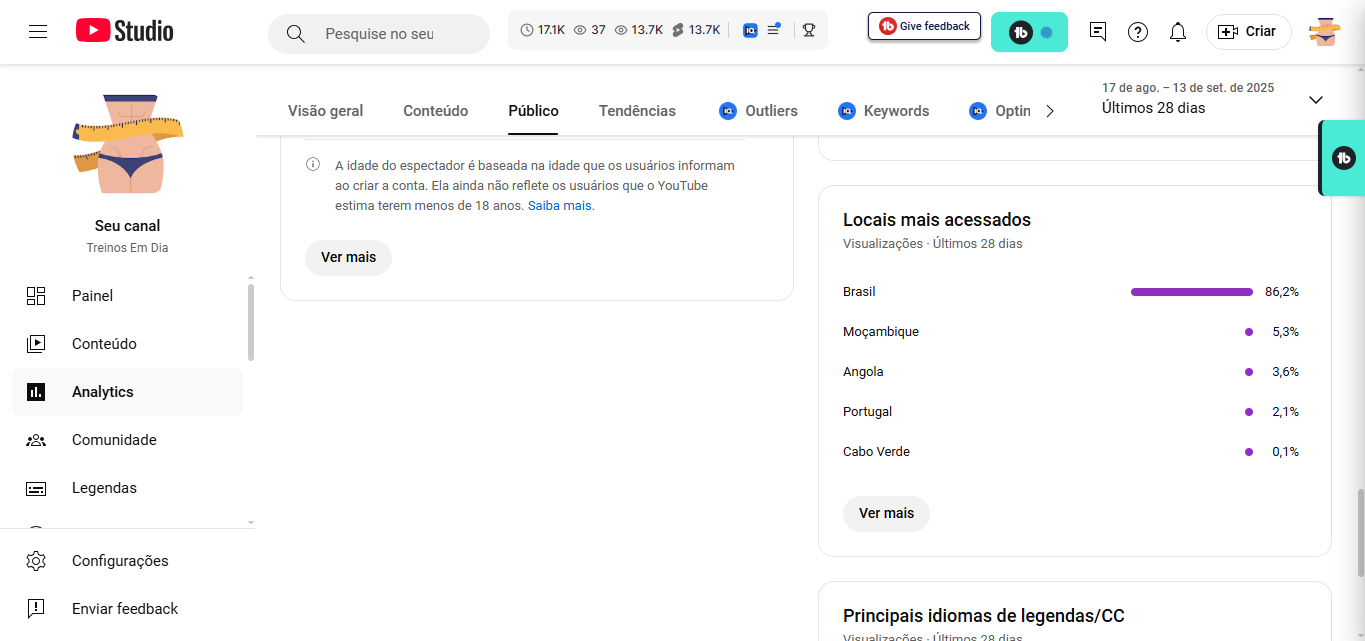The image size is (1365, 641).
Task: Expand the date range dropdown
Action: point(1315,100)
